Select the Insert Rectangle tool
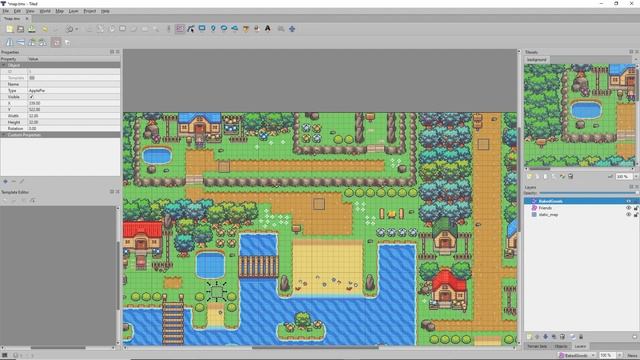Screen dimensions: 640x360 [x=202, y=29]
